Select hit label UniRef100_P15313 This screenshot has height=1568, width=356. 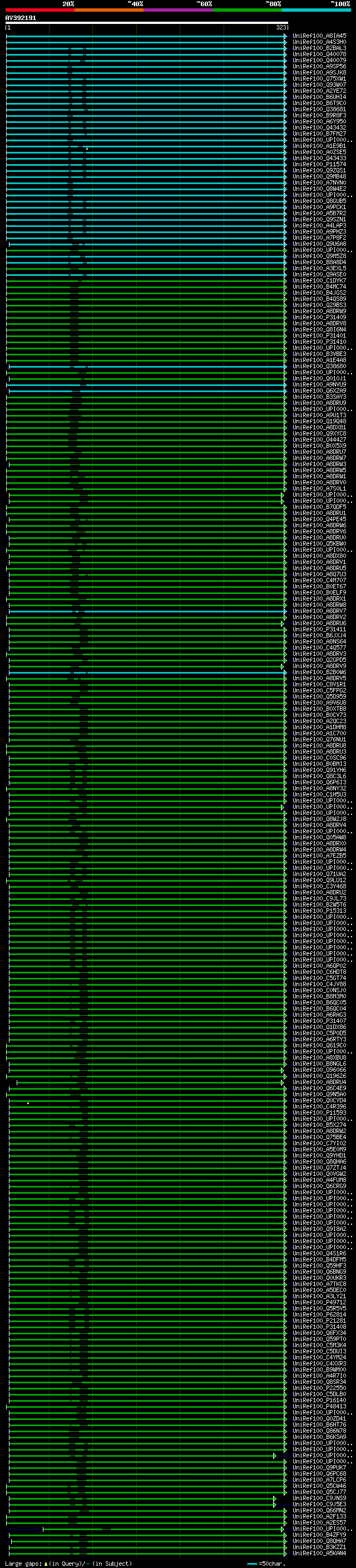(319, 911)
